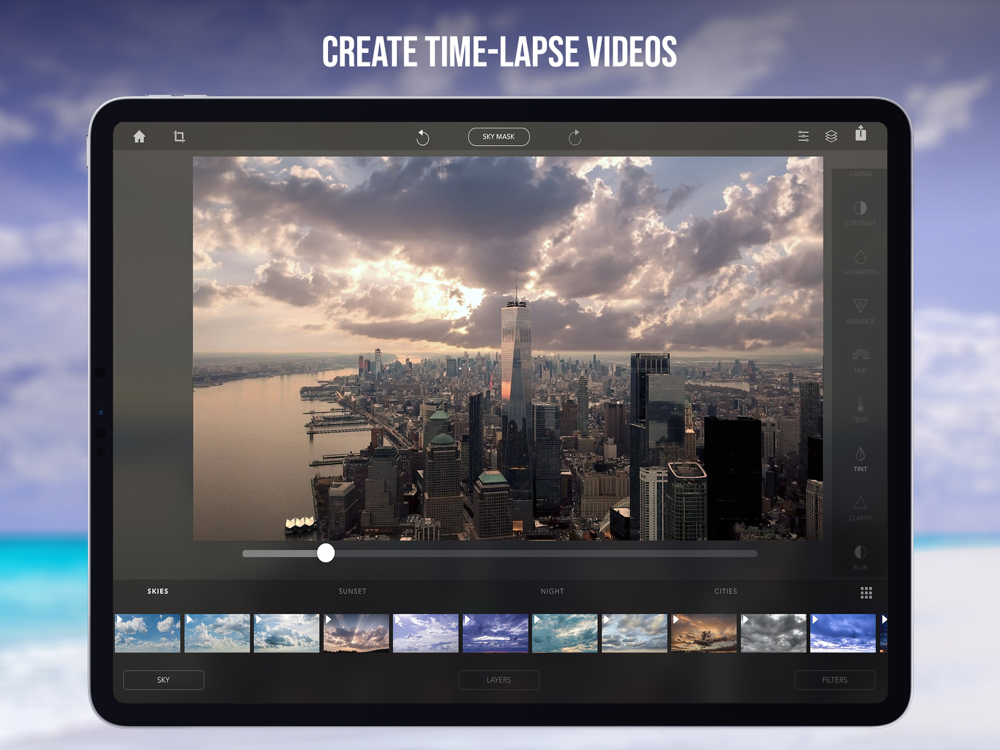Select the Hue adjustment
Screen dimensions: 1000x750
coord(860,360)
